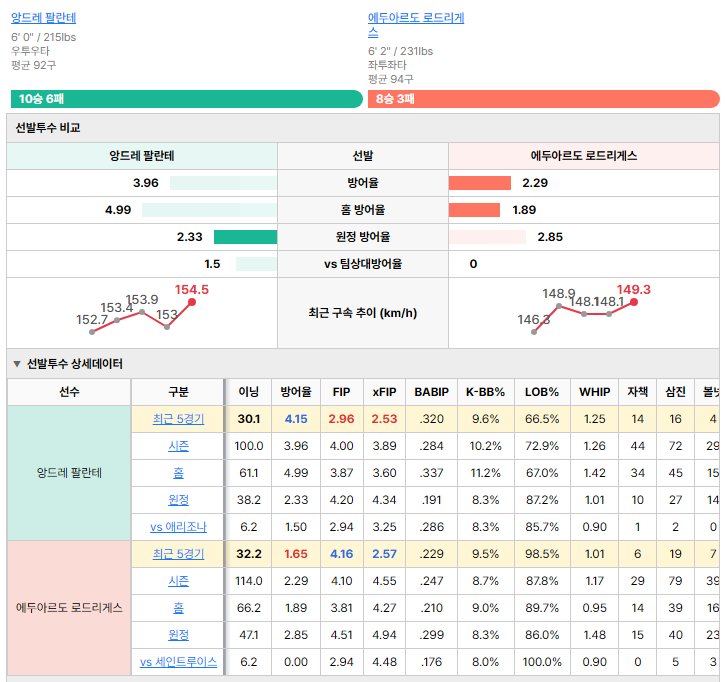The image size is (726, 682).
Task: Open 앙드레 팔란테's 최근 5경기 link
Action: (x=178, y=419)
